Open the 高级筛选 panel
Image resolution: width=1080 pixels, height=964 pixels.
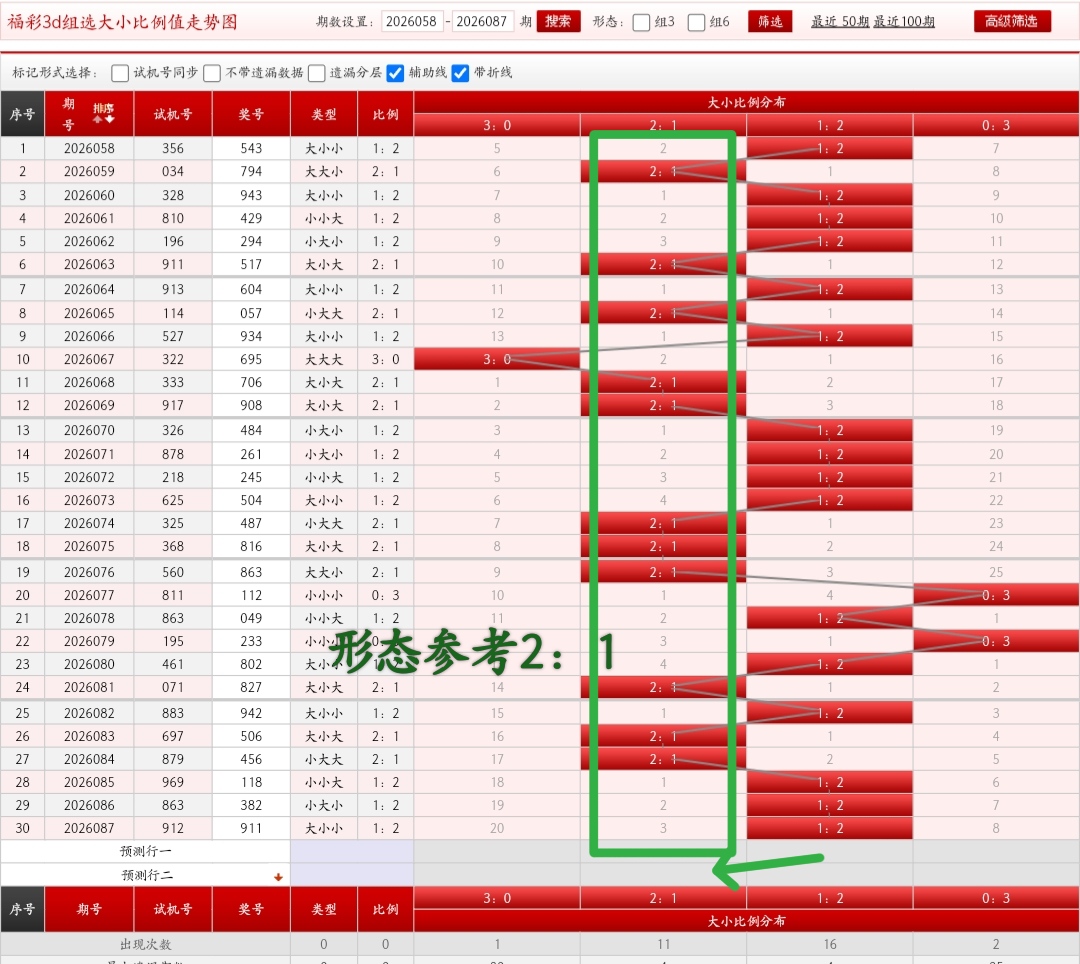click(1011, 20)
